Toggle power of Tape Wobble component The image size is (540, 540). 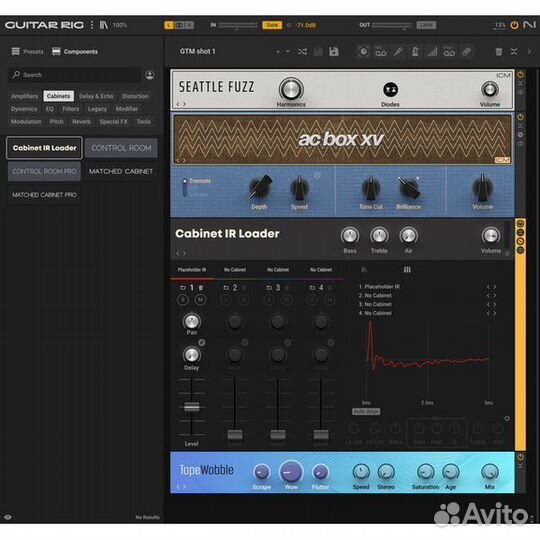click(x=520, y=457)
